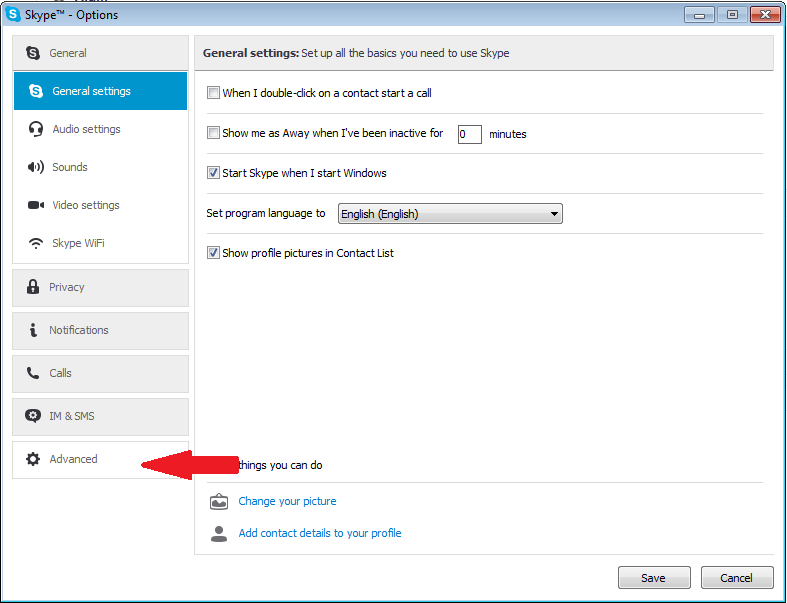Open Add contact details to your profile
Viewport: 787px width, 603px height.
[x=320, y=533]
